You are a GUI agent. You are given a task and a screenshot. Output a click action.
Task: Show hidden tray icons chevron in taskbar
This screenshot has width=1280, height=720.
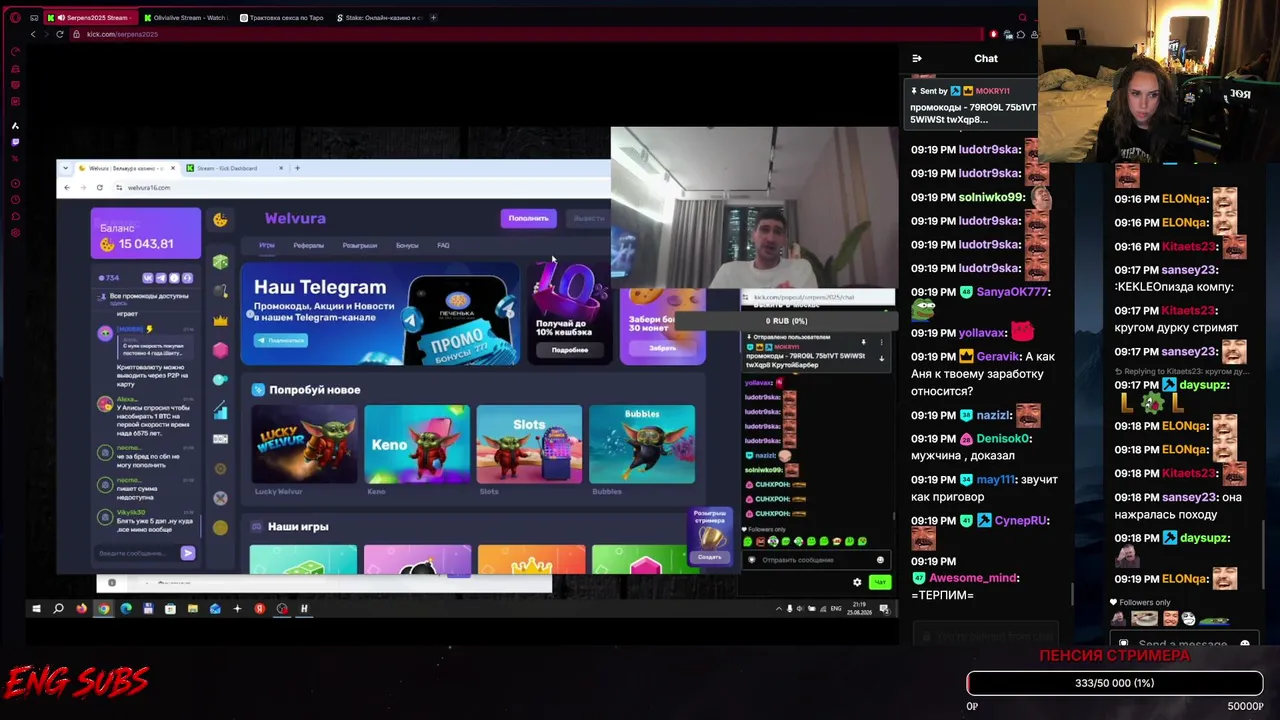(x=779, y=608)
